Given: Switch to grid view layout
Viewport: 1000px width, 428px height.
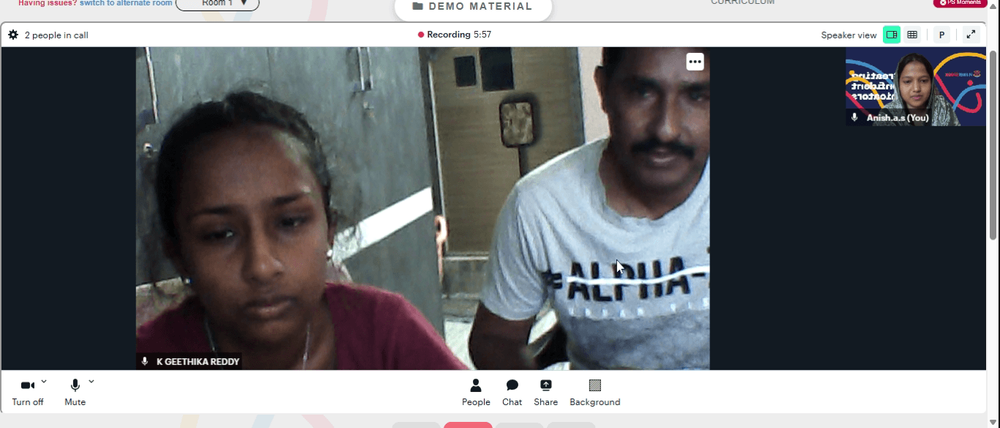Looking at the screenshot, I should (912, 35).
